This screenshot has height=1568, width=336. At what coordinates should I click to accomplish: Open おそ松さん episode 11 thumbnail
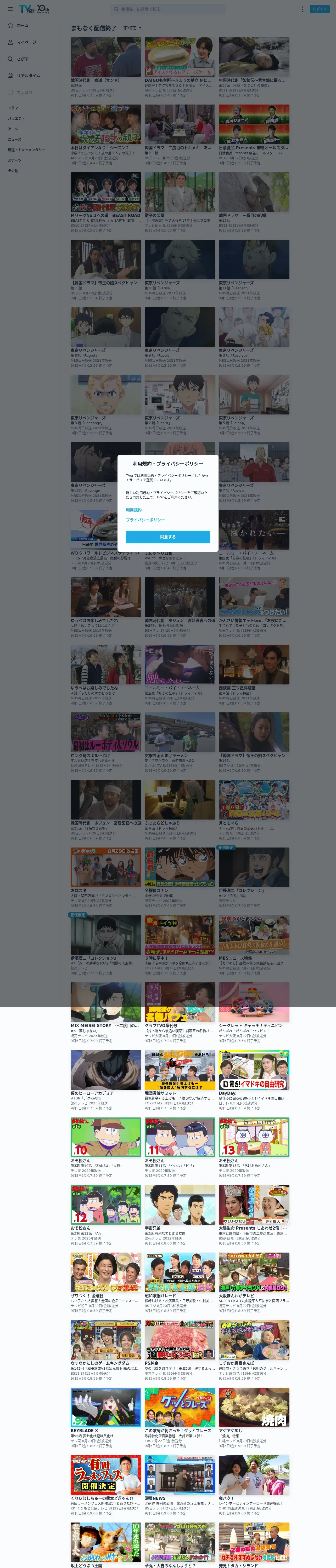(180, 1138)
